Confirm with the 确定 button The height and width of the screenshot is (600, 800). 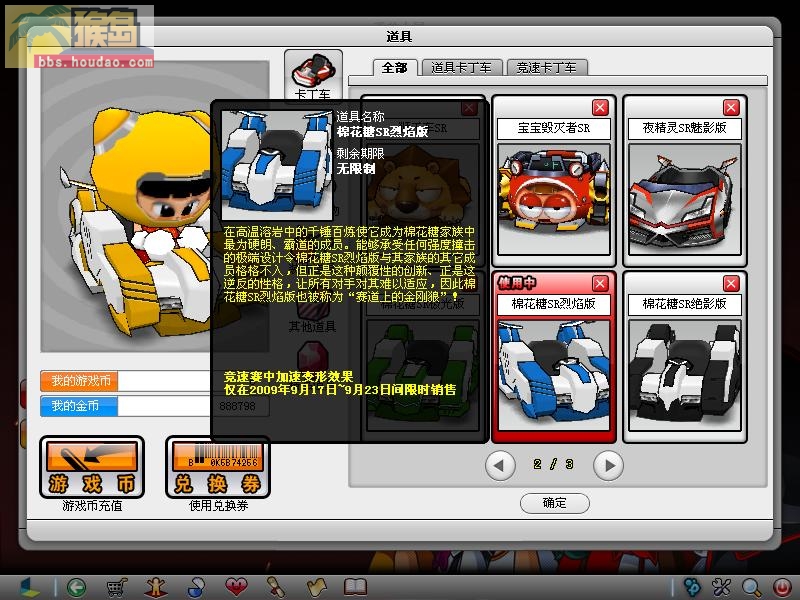(x=555, y=503)
